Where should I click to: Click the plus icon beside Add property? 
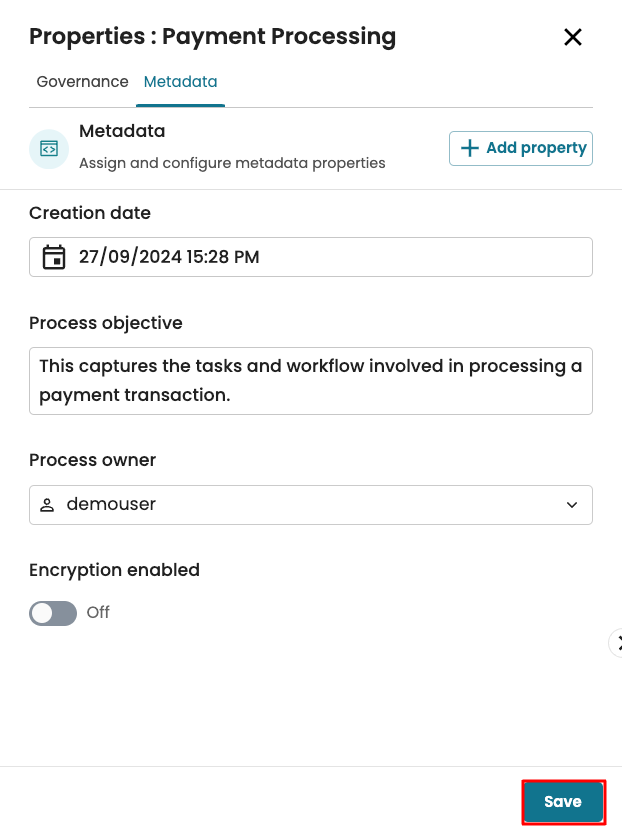[469, 148]
